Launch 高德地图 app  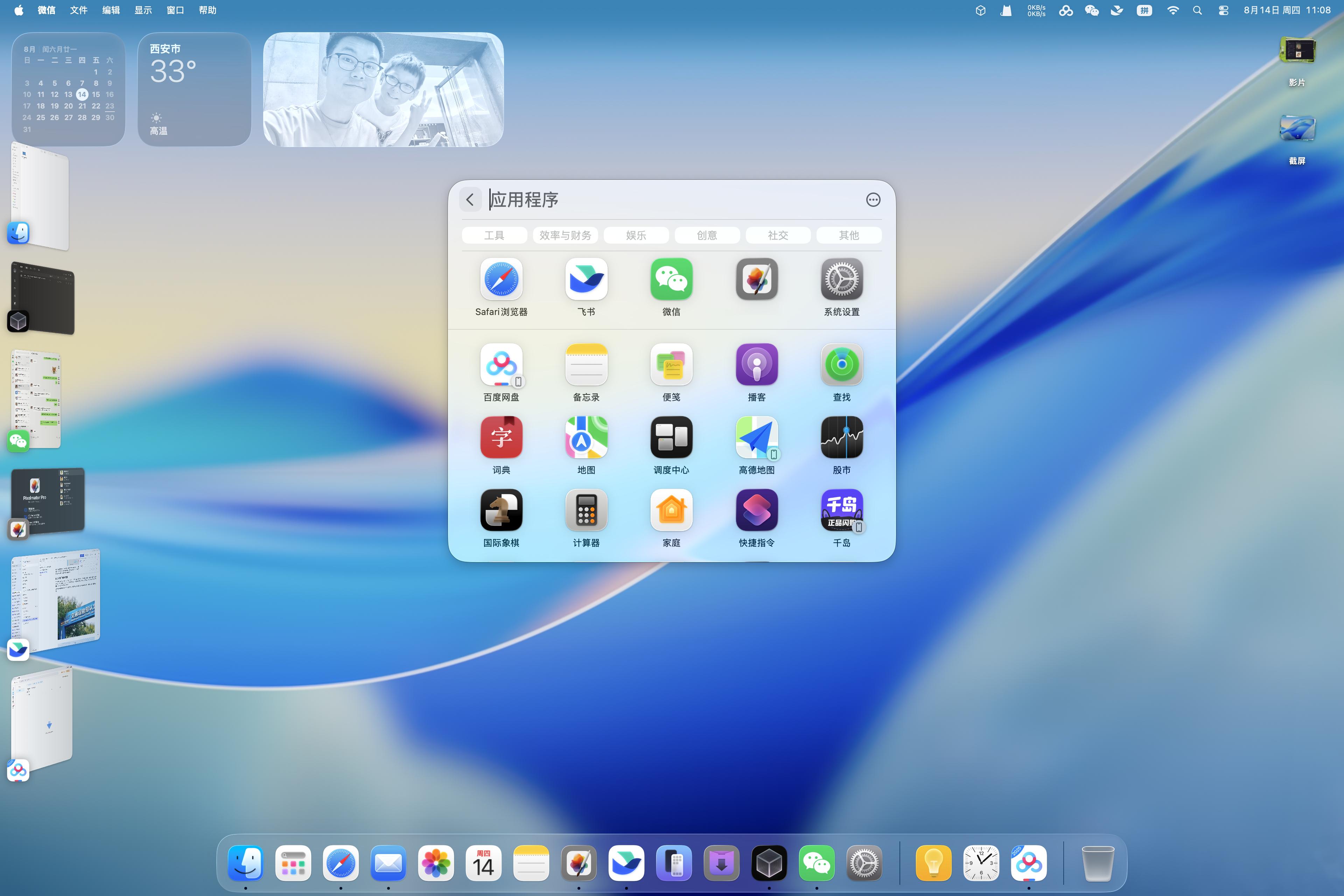click(x=757, y=437)
